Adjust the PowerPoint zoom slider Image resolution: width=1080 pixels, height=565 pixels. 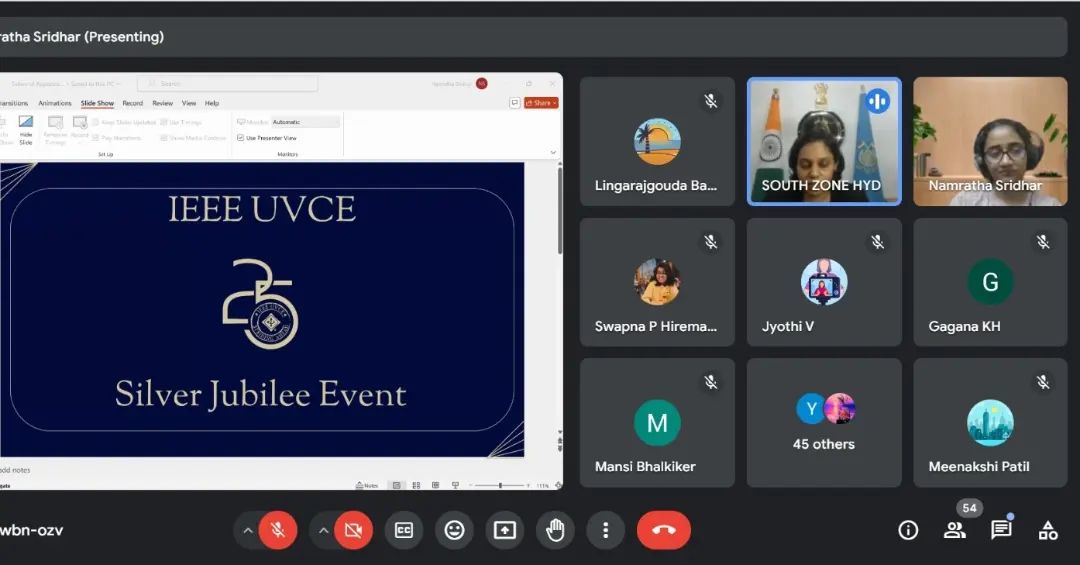[500, 485]
